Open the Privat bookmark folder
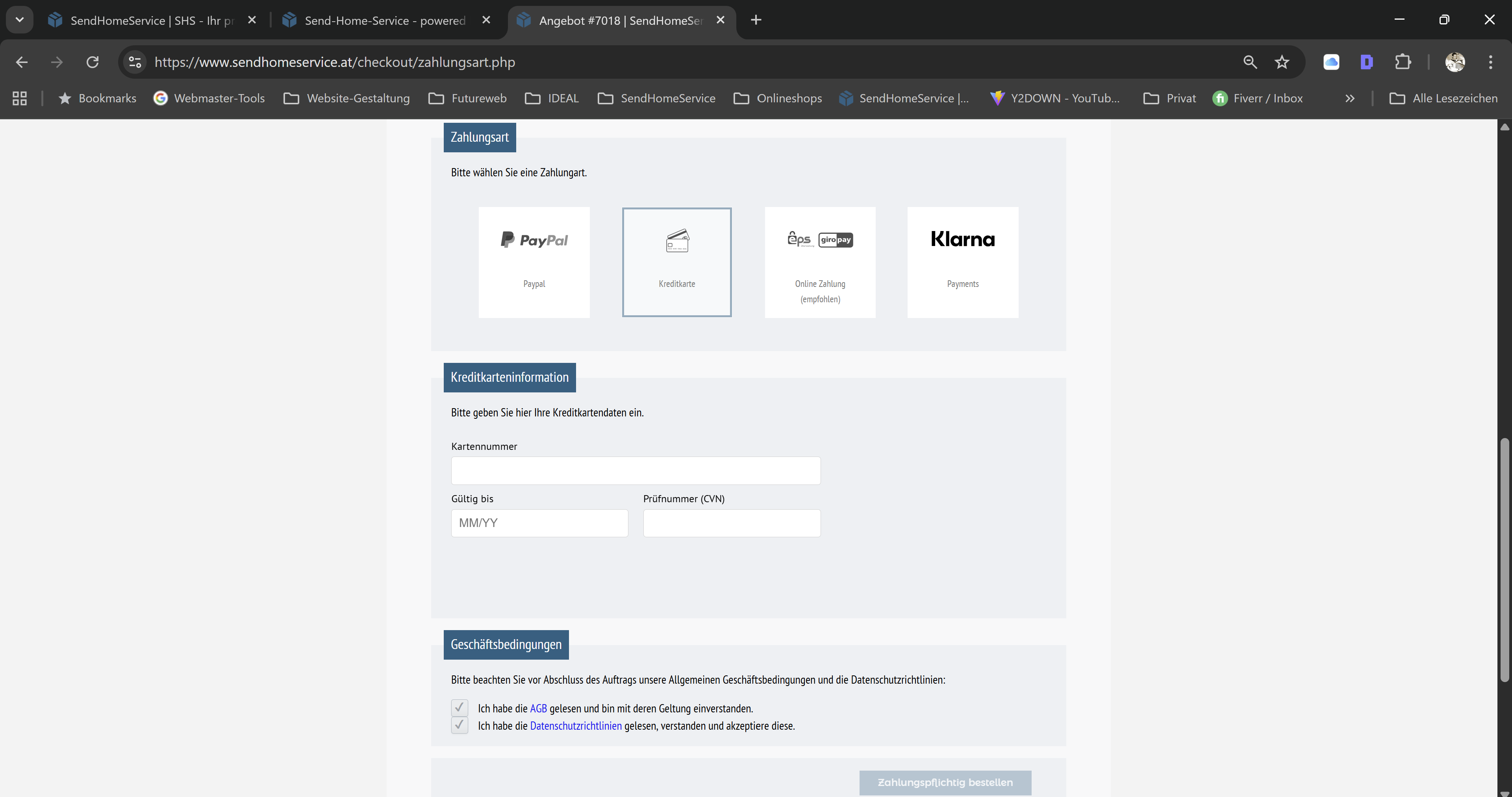Viewport: 1512px width, 797px height. point(1170,98)
